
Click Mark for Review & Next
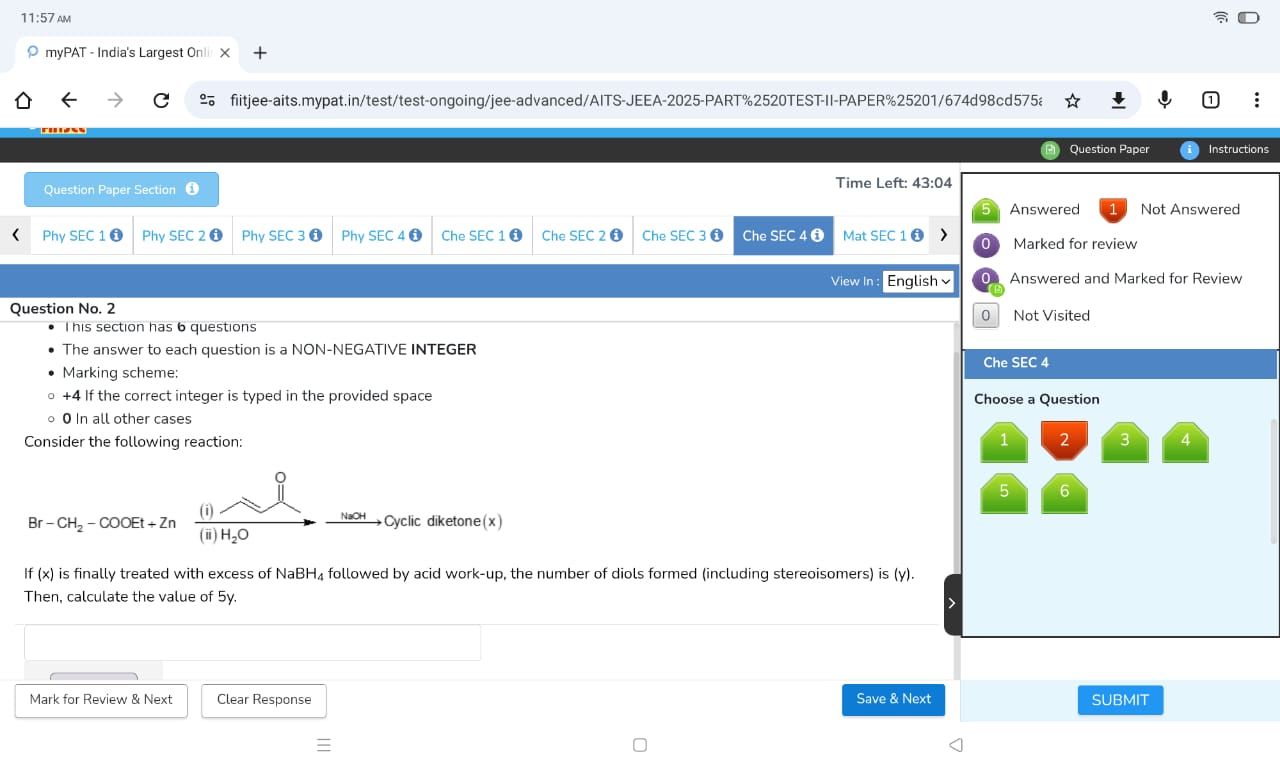click(101, 700)
